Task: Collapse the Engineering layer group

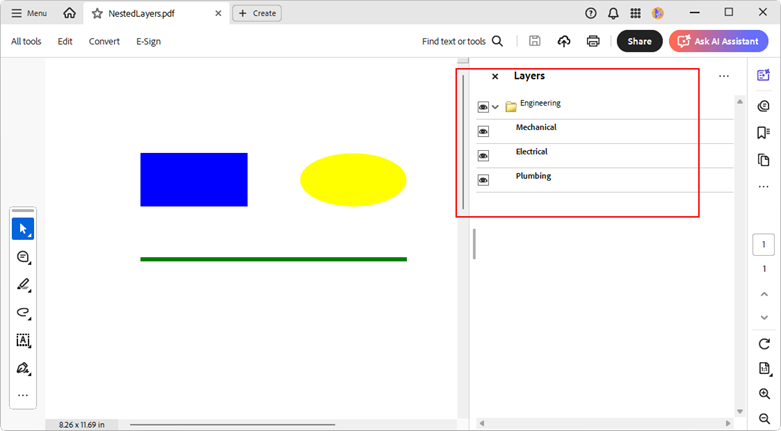Action: 495,107
